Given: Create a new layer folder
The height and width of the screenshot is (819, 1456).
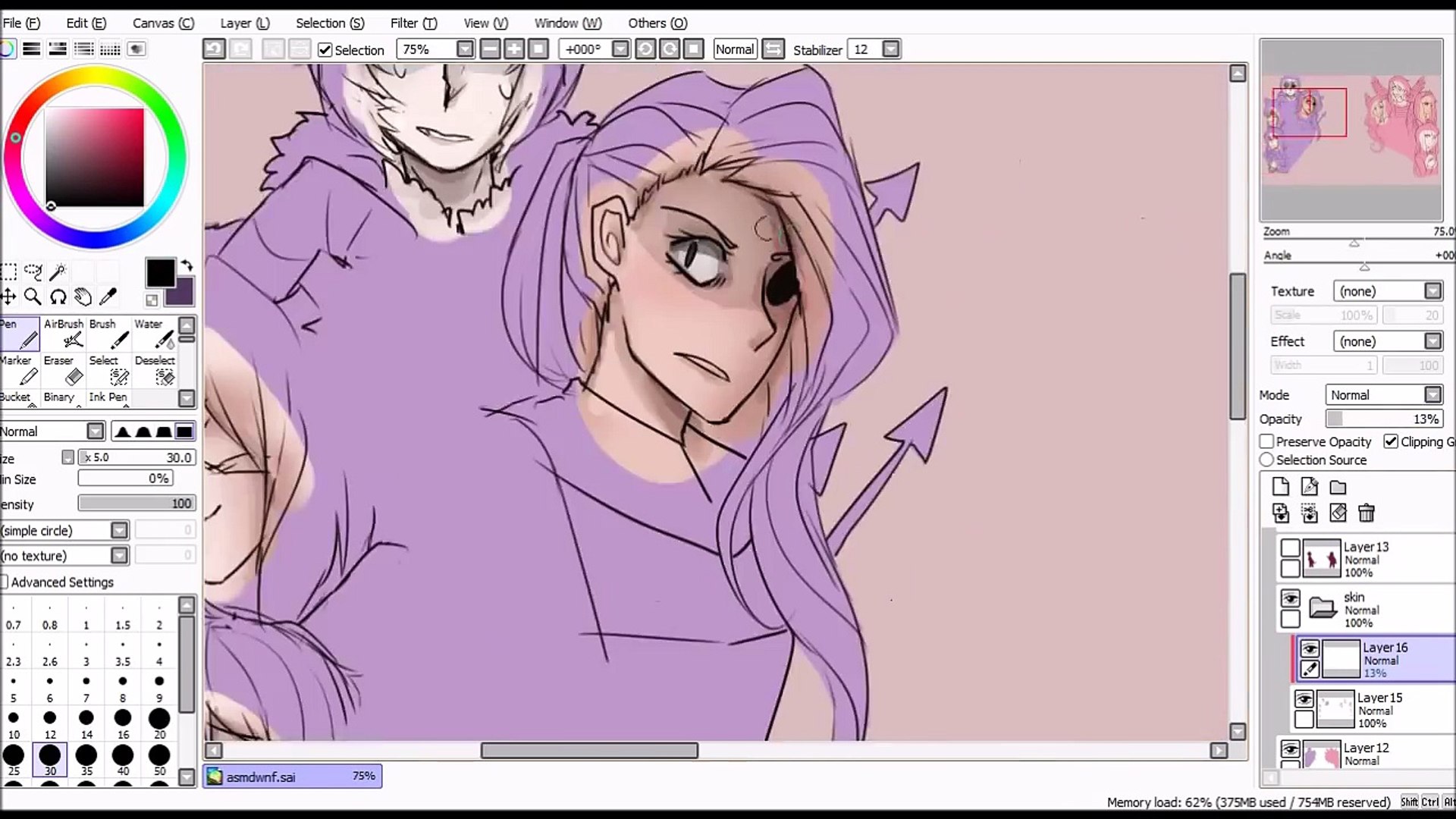Looking at the screenshot, I should click(x=1338, y=487).
